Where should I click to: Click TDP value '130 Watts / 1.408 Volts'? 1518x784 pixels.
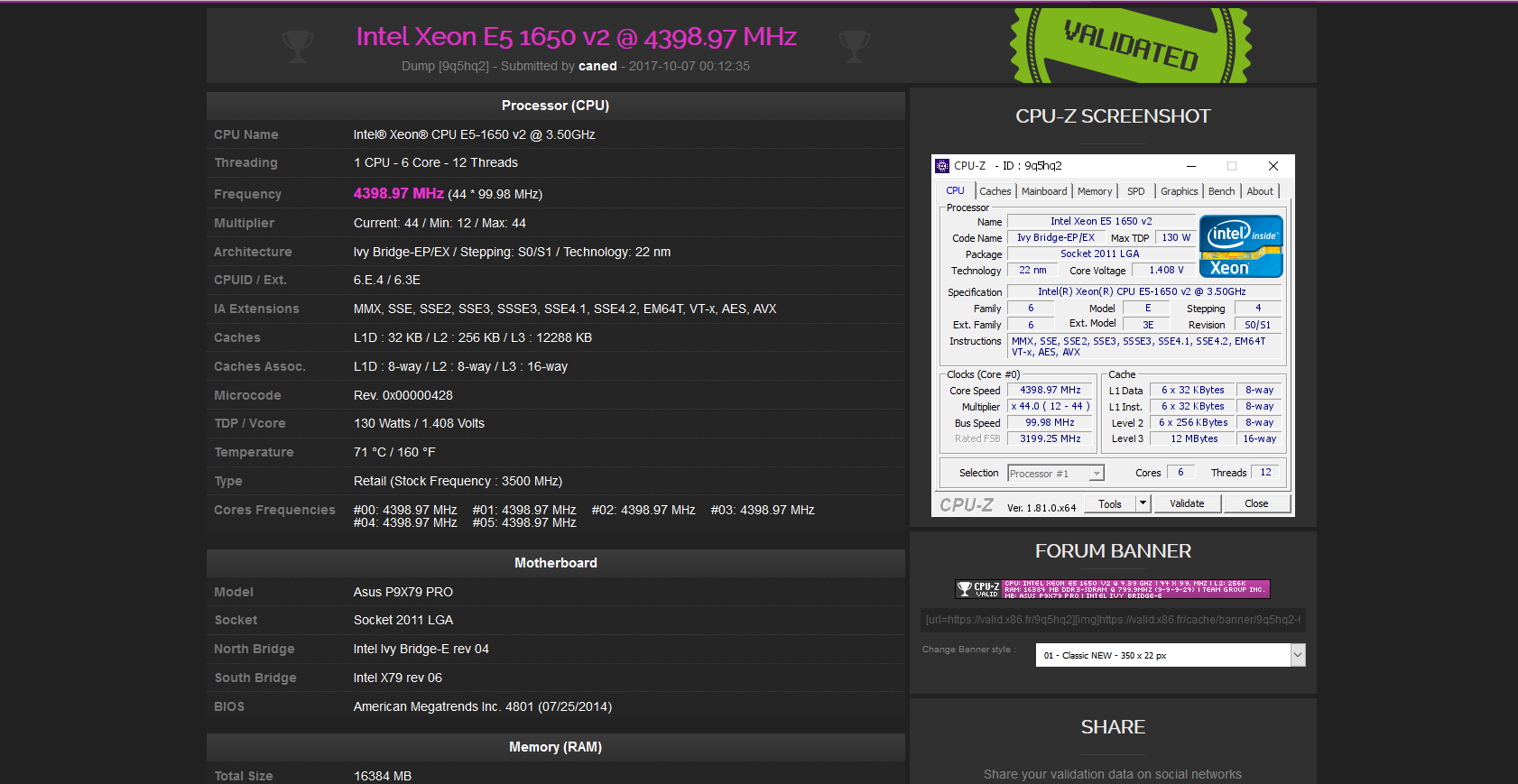coord(419,423)
